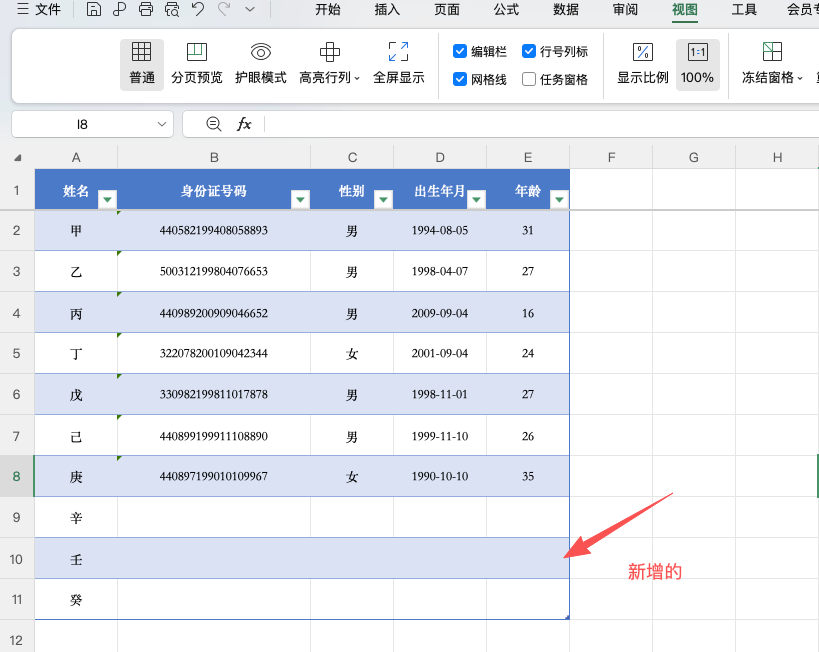Uncheck the 网格线 checkbox
Image resolution: width=819 pixels, height=652 pixels.
[460, 79]
